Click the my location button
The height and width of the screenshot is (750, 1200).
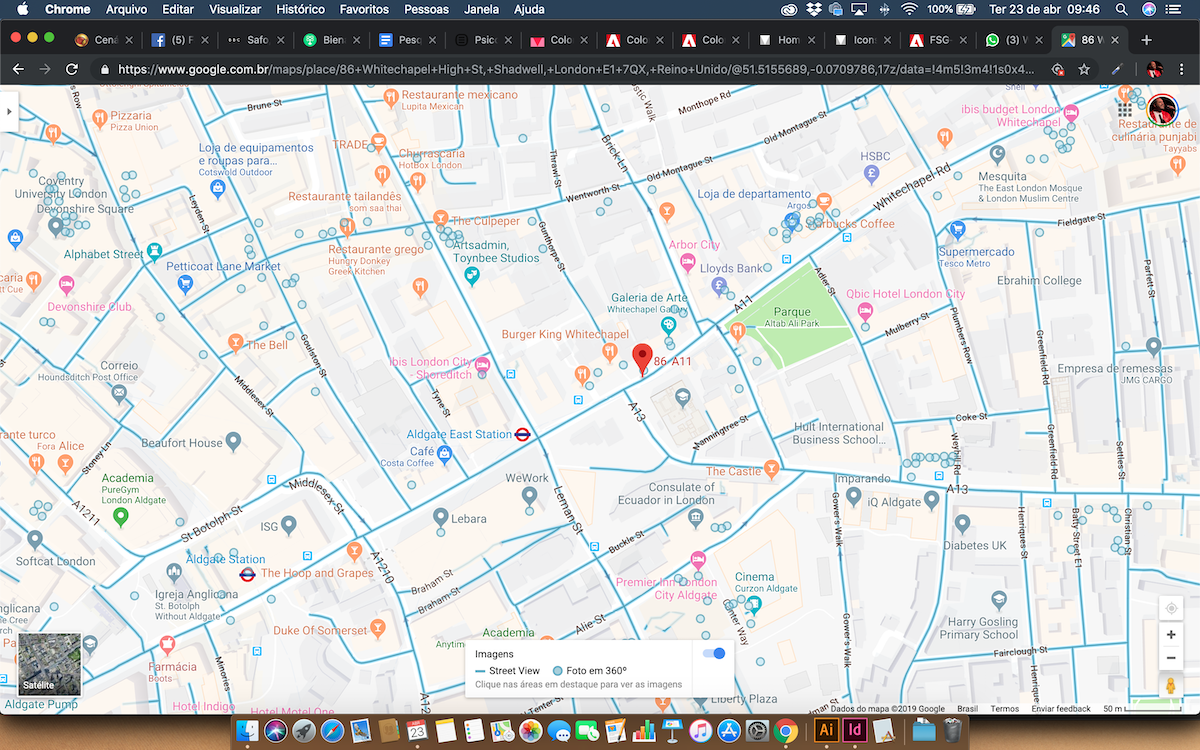1170,608
